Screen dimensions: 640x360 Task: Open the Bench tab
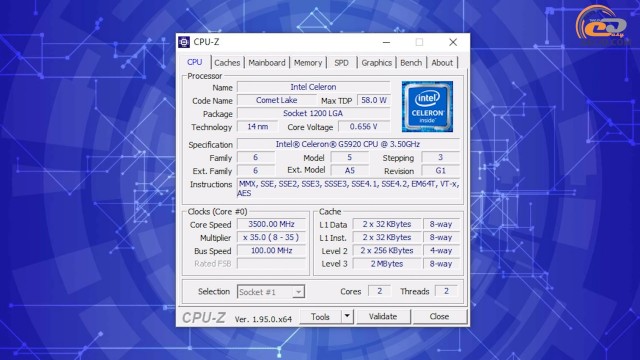coord(411,63)
